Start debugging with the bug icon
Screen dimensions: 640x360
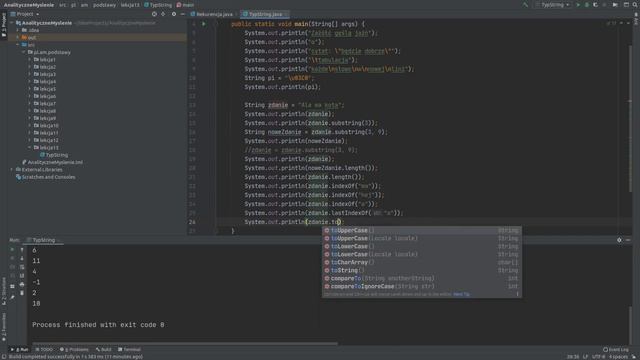(587, 5)
